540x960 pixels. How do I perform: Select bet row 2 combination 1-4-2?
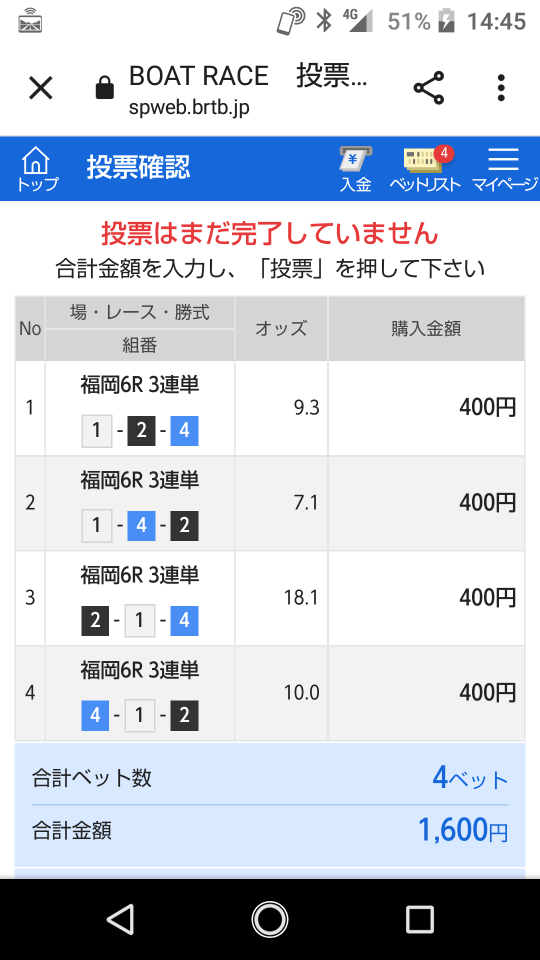point(140,526)
